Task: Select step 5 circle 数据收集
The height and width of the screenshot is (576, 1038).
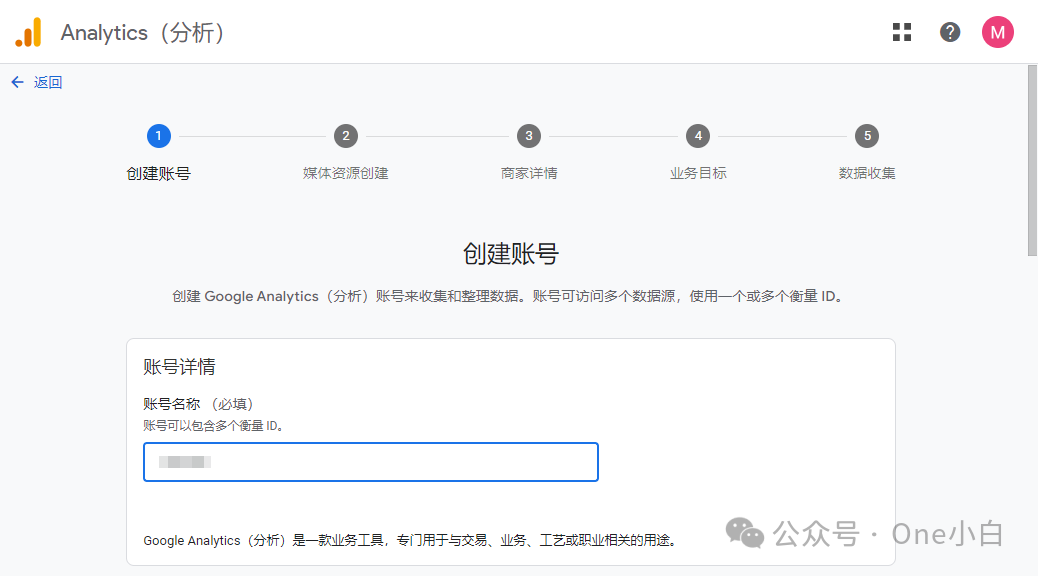Action: (x=867, y=136)
